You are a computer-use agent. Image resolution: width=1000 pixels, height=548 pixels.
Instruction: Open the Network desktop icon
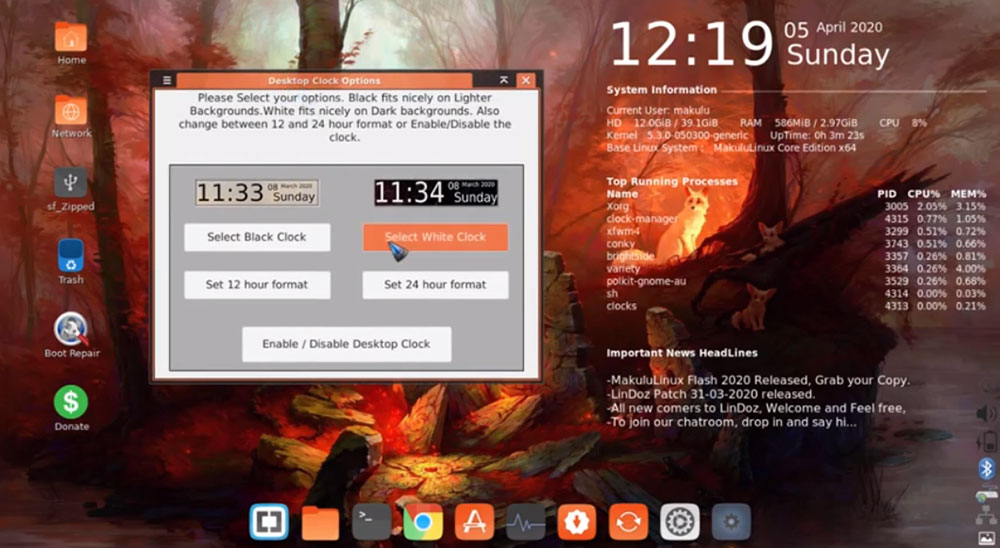71,117
